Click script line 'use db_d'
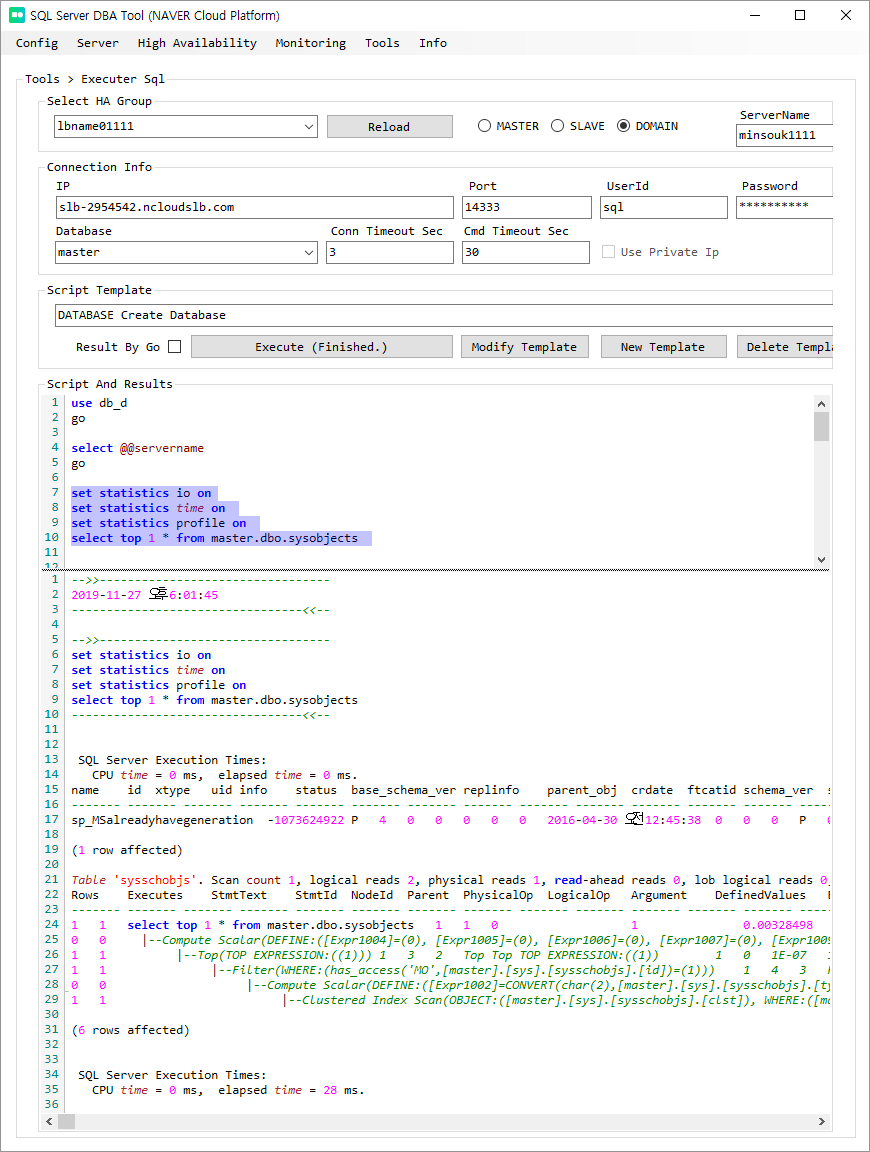 tap(99, 403)
